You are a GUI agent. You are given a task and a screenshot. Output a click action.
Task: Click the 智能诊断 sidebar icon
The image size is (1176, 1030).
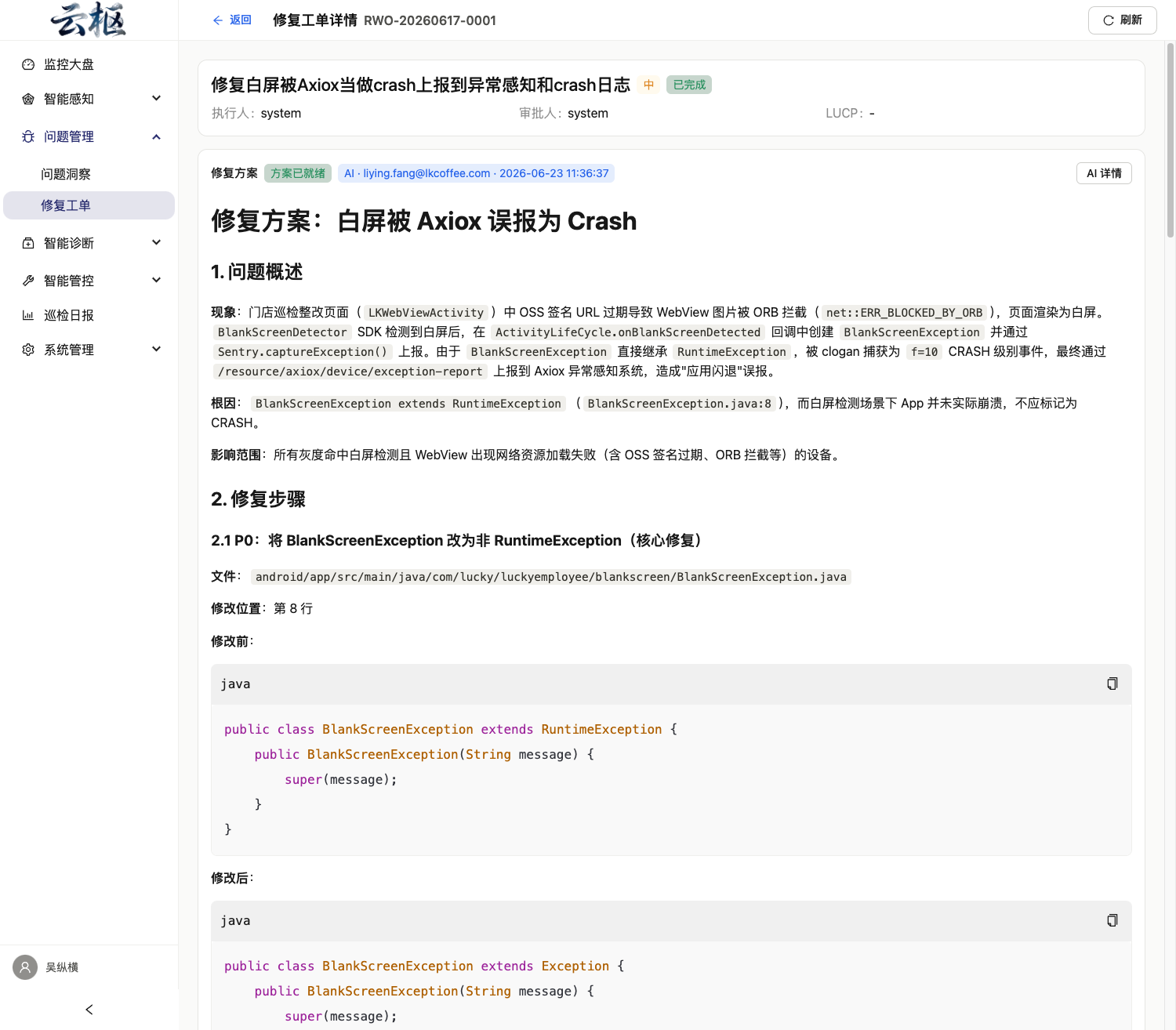(x=28, y=243)
